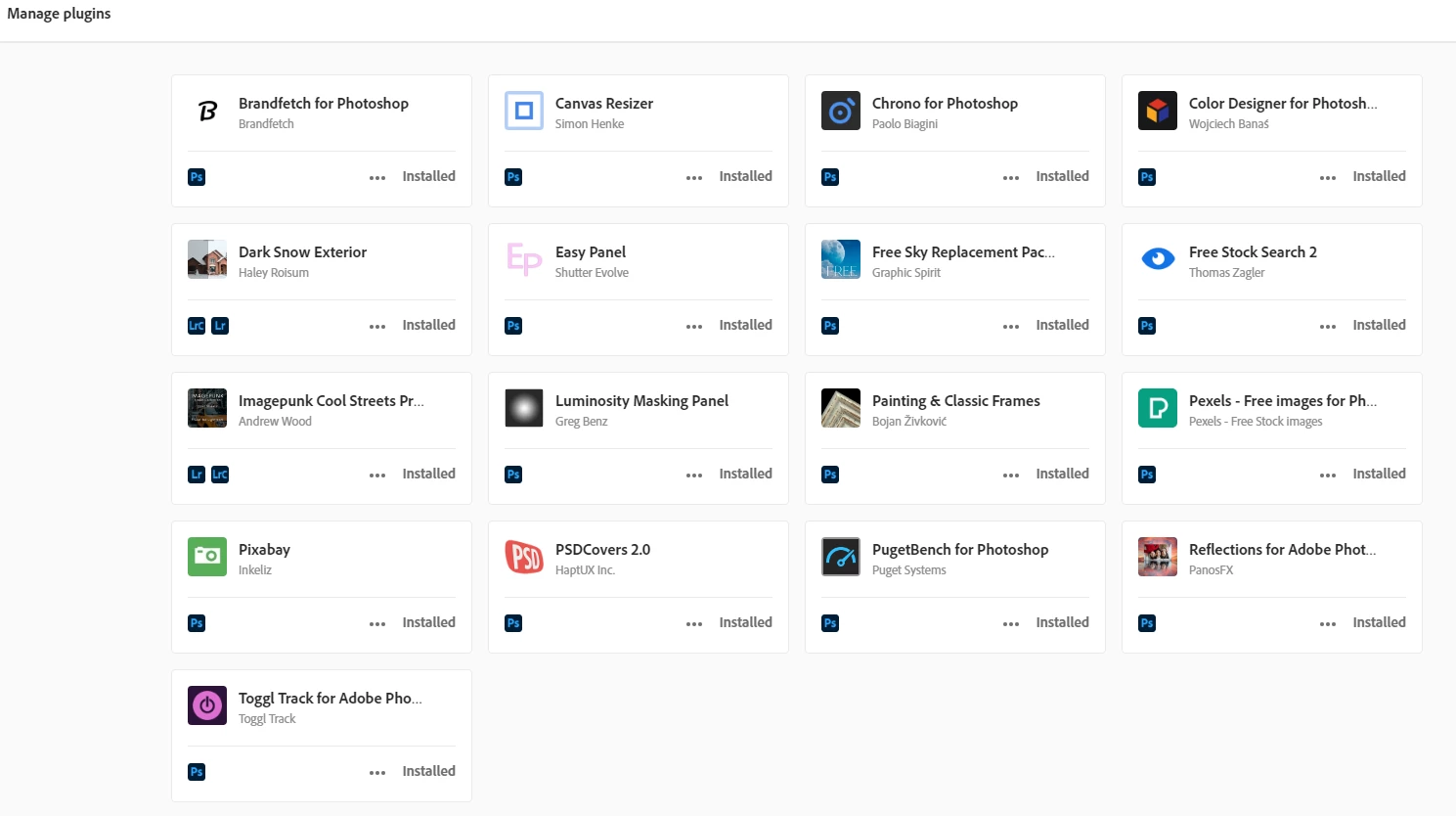Click the Lr badge on Dark Snow Exterior
The height and width of the screenshot is (816, 1456).
[x=220, y=326]
